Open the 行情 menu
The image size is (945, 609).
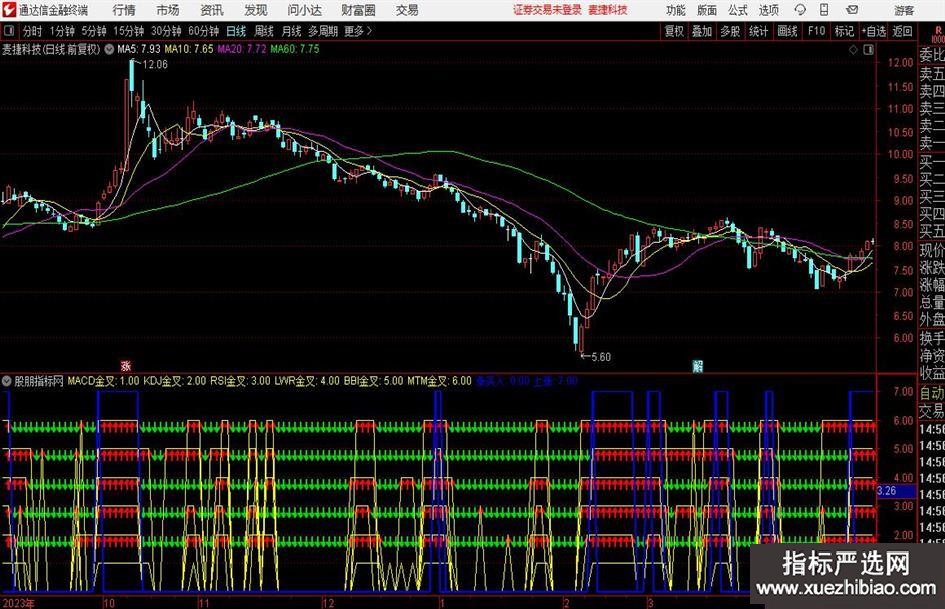(124, 10)
